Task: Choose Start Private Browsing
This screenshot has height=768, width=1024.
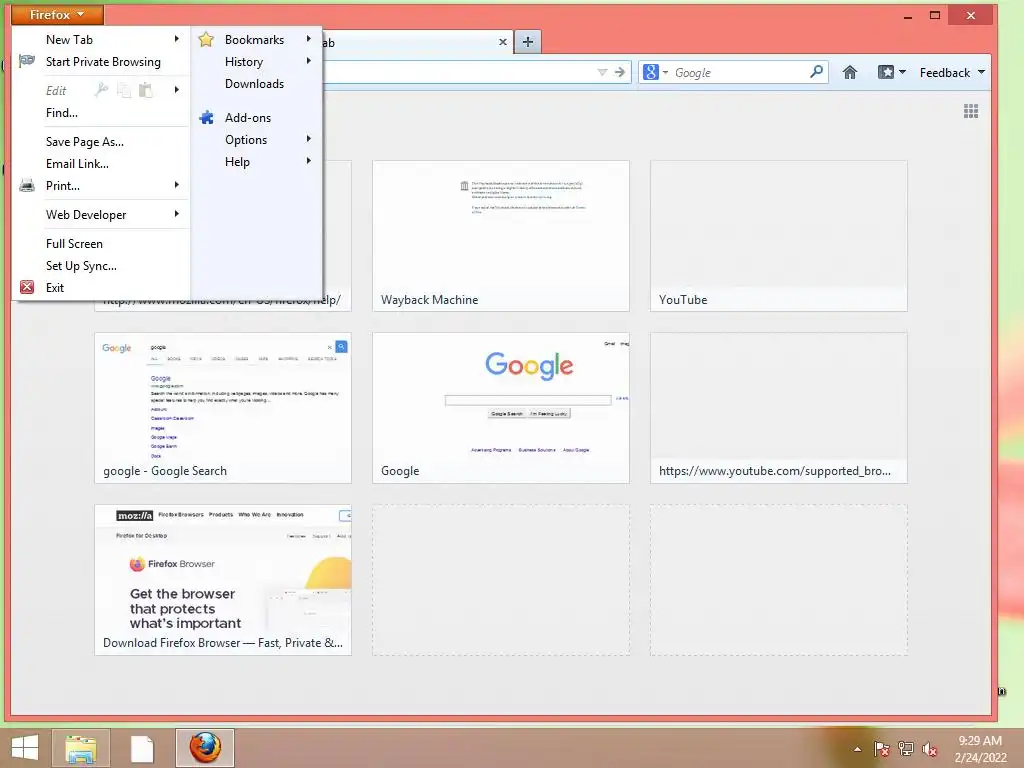Action: (x=103, y=62)
